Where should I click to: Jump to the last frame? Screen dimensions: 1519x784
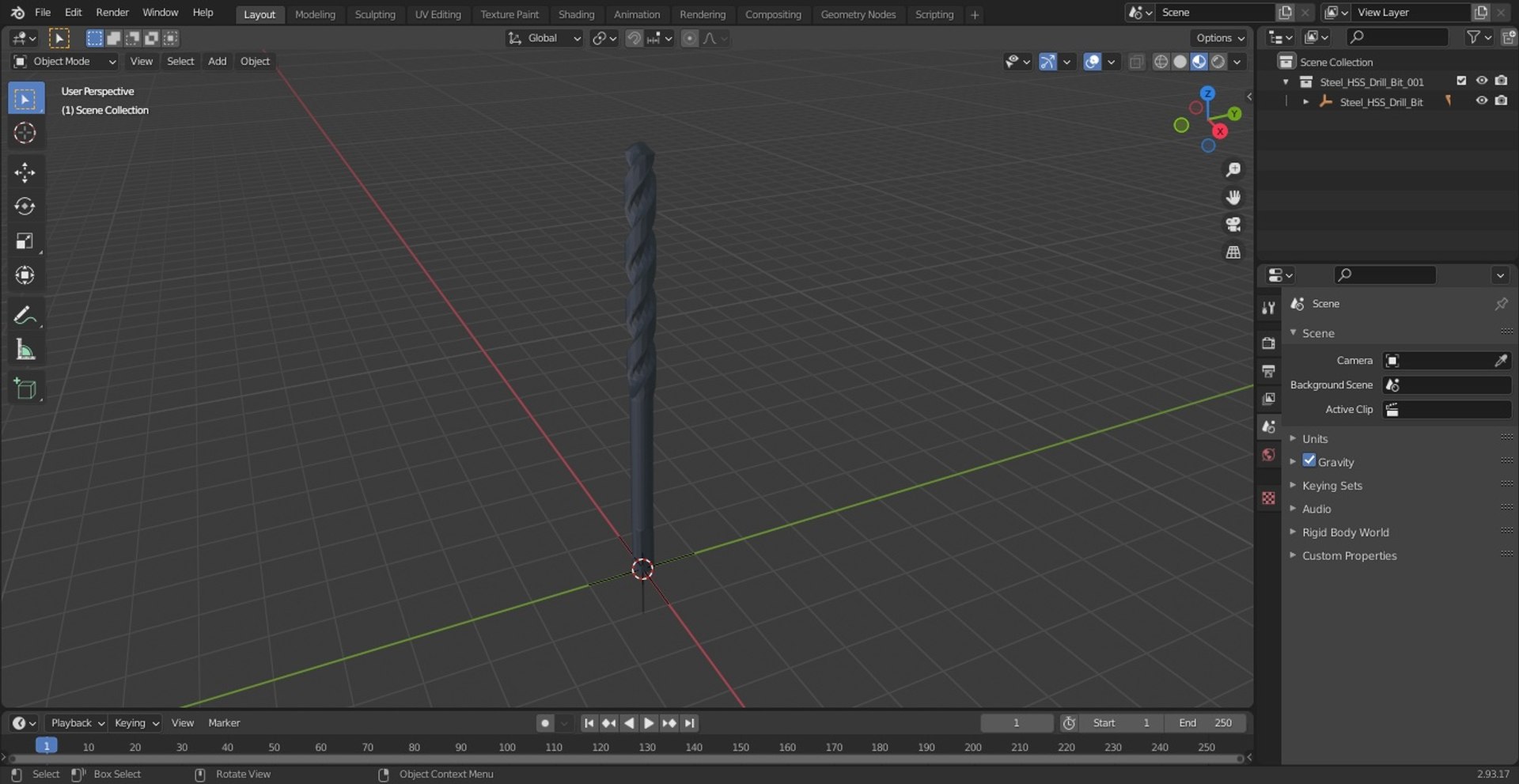[x=690, y=723]
